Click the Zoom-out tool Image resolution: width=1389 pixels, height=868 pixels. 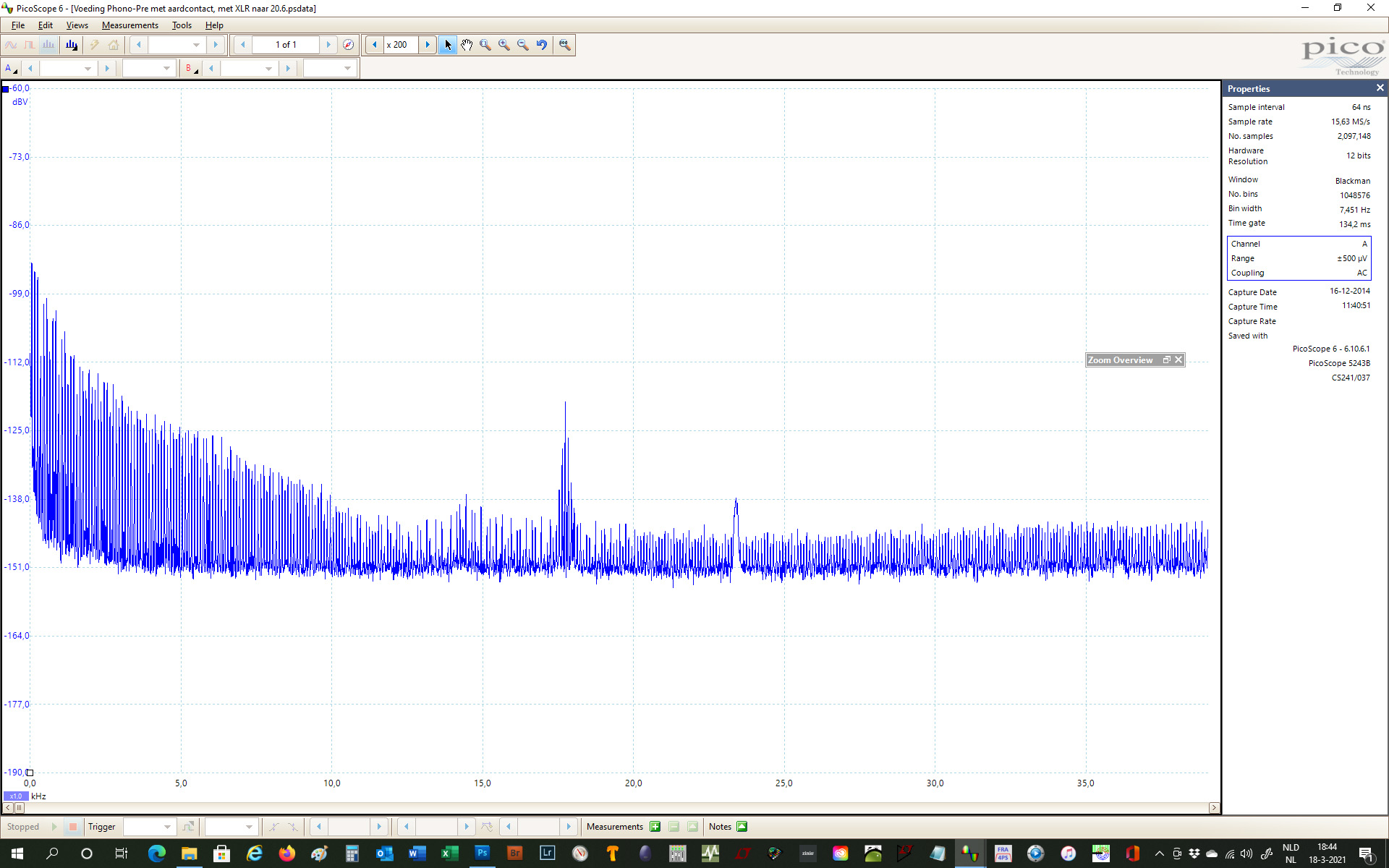[523, 45]
